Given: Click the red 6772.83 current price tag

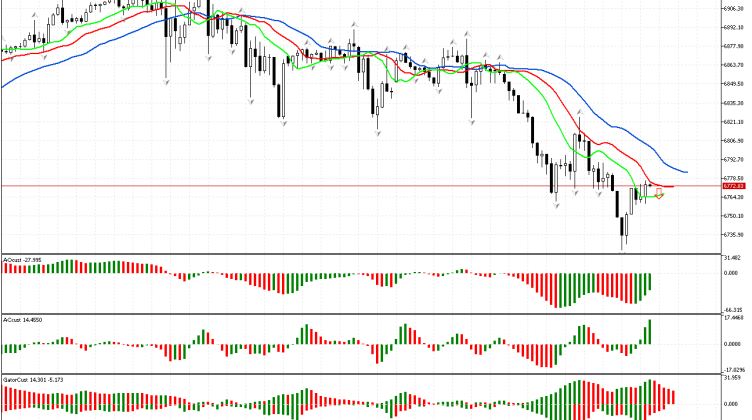Looking at the screenshot, I should click(x=734, y=186).
